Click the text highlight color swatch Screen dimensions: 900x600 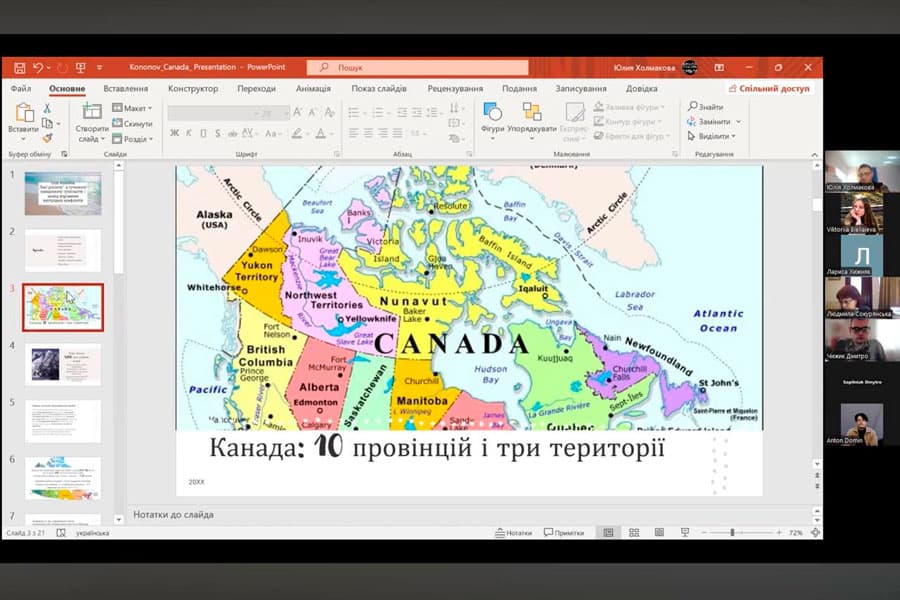[296, 133]
